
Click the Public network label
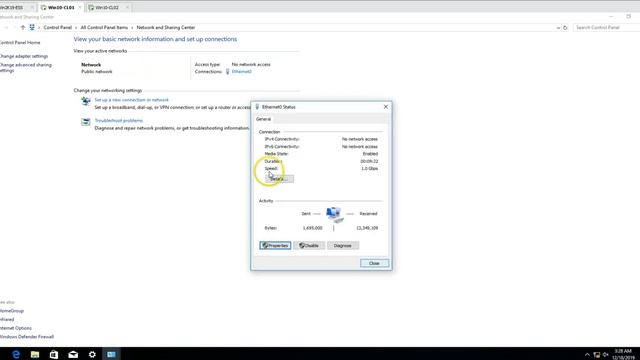point(97,71)
